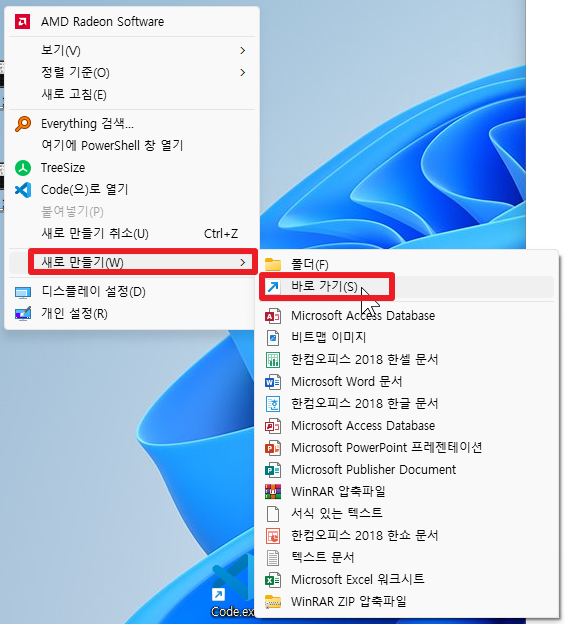This screenshot has width=565, height=624.
Task: Create new 한컴오피스 2018 한쇼 문서
Action: tap(406, 536)
